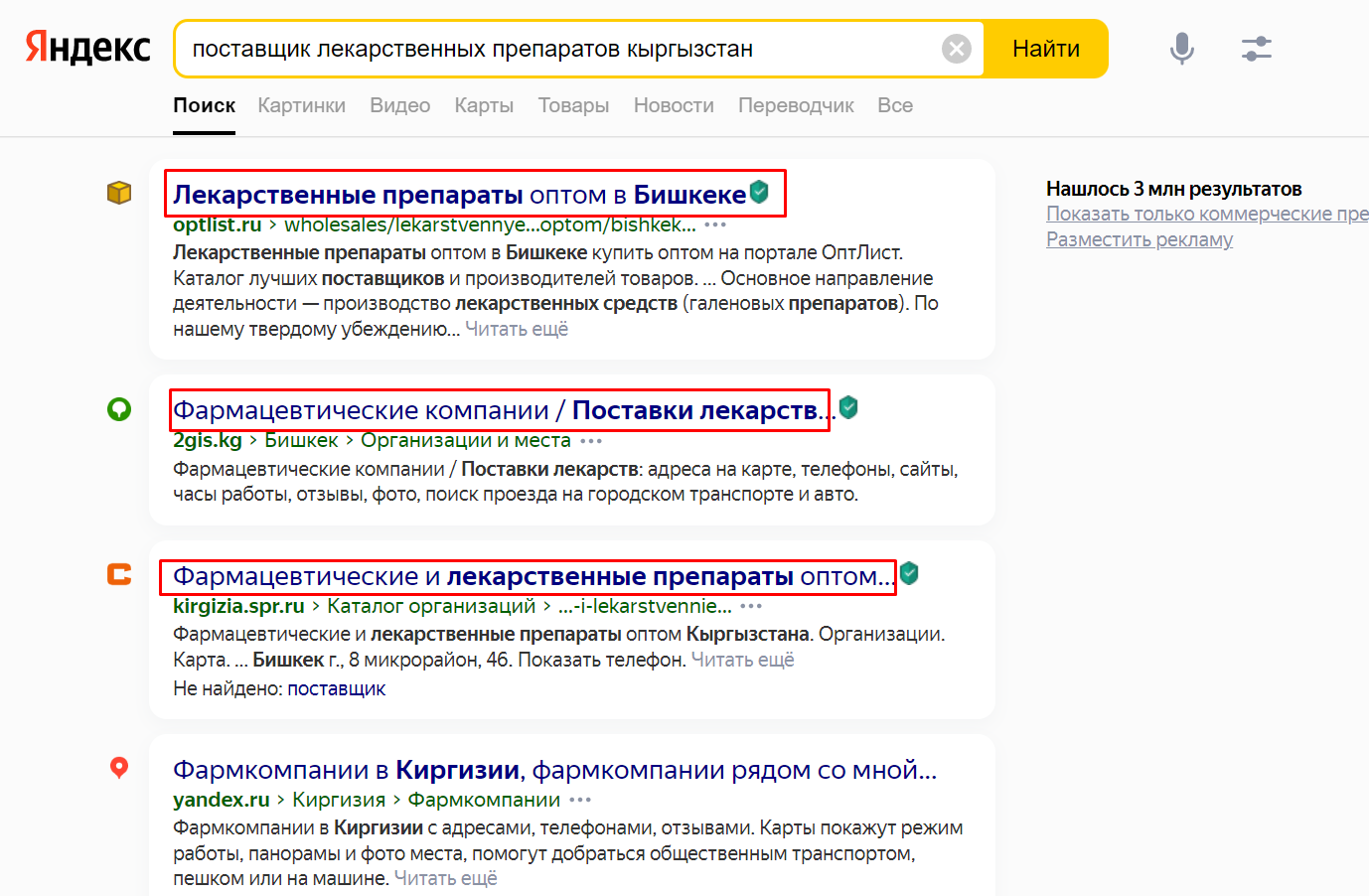Start voice search with the microphone icon
Screen dimensions: 1369x896
pyautogui.click(x=1181, y=49)
